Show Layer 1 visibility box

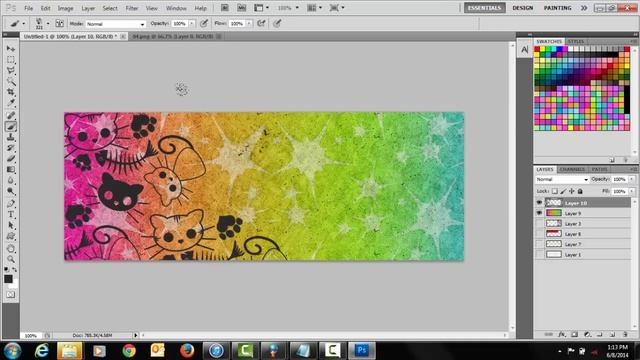tap(539, 255)
